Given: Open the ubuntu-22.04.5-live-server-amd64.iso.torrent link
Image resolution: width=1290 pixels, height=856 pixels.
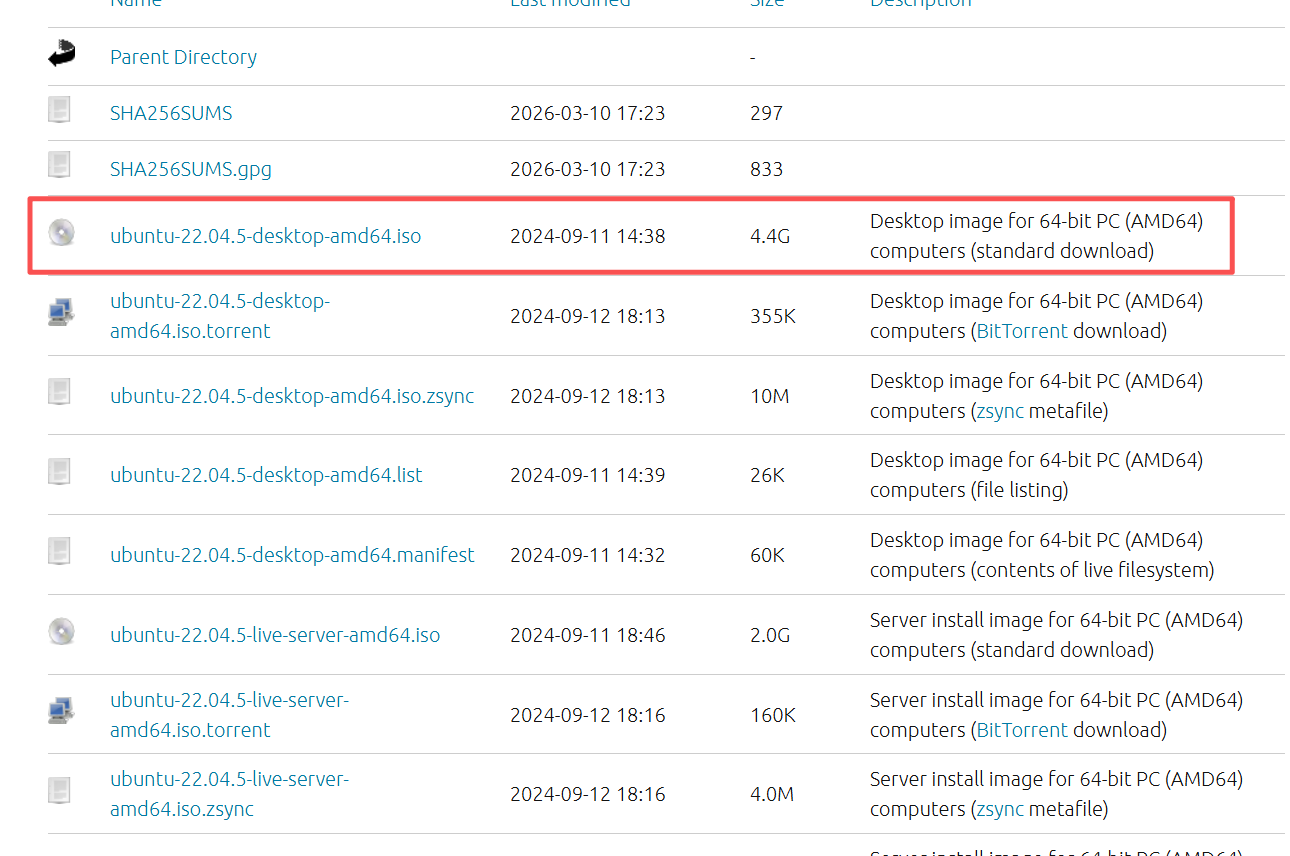Looking at the screenshot, I should point(230,715).
